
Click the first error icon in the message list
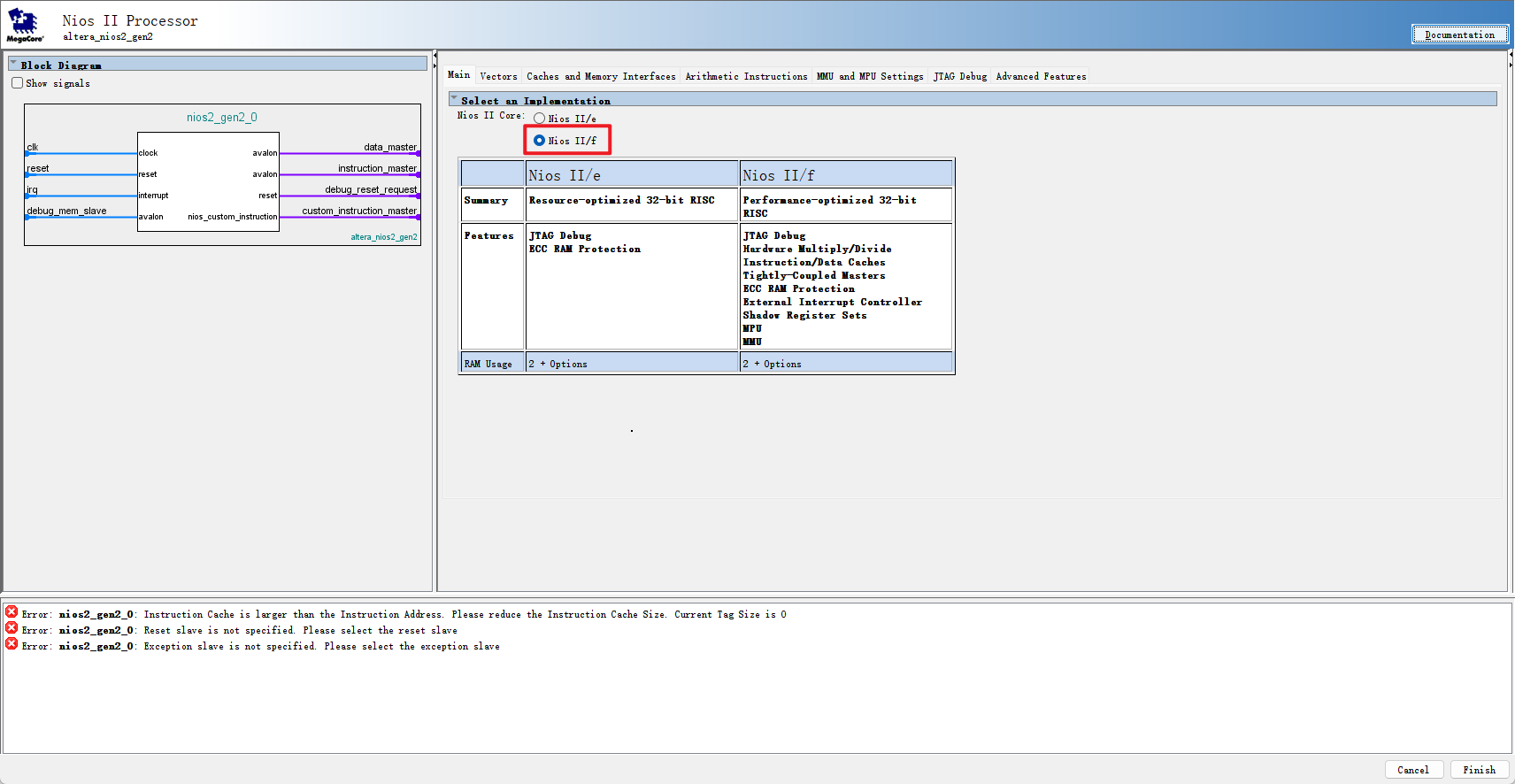(x=12, y=611)
